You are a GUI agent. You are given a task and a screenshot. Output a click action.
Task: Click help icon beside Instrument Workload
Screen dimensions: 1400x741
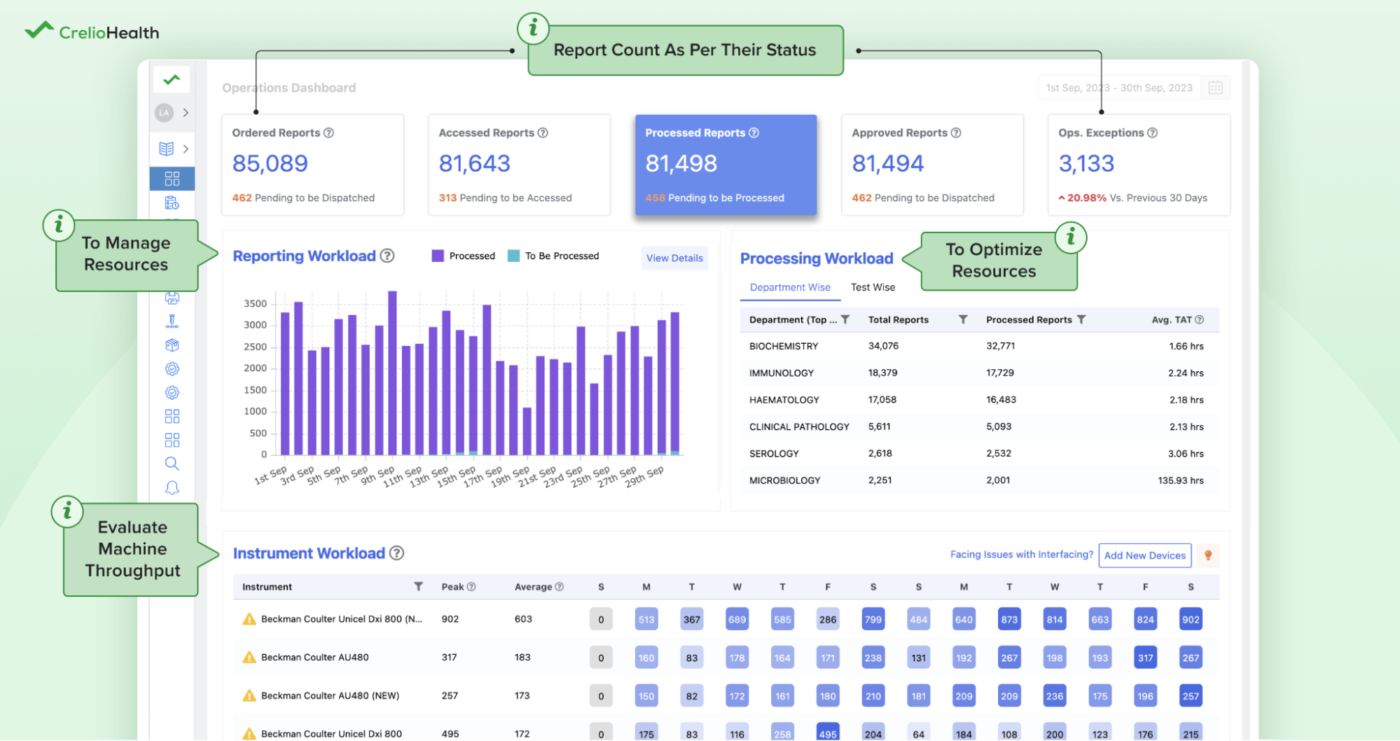396,553
